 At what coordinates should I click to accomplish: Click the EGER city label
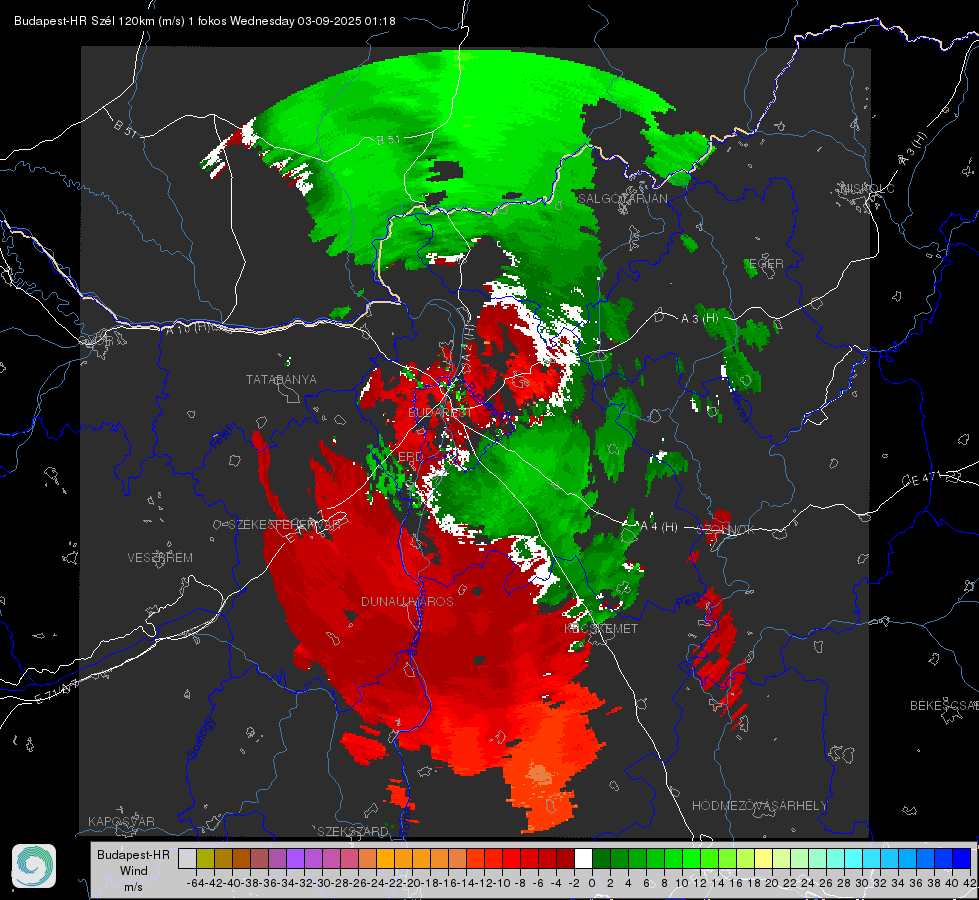(766, 264)
